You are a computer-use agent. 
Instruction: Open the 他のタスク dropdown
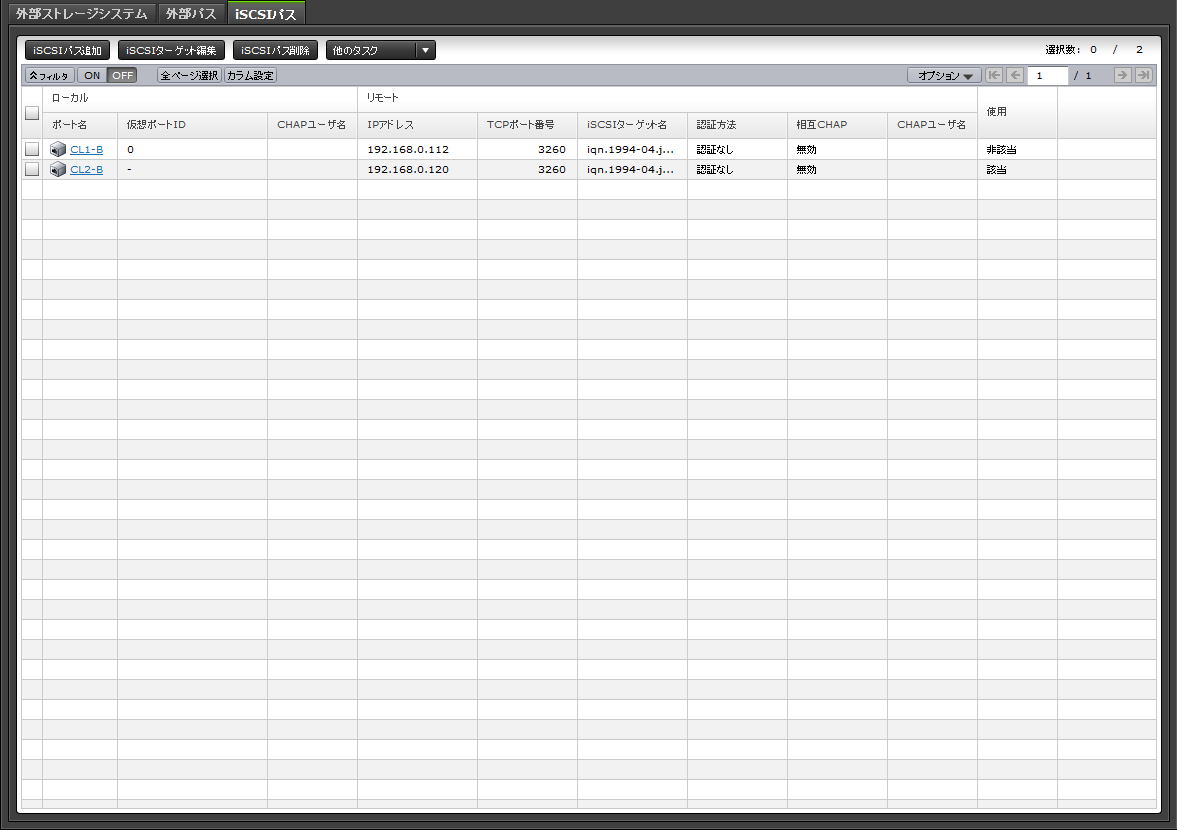click(x=381, y=50)
